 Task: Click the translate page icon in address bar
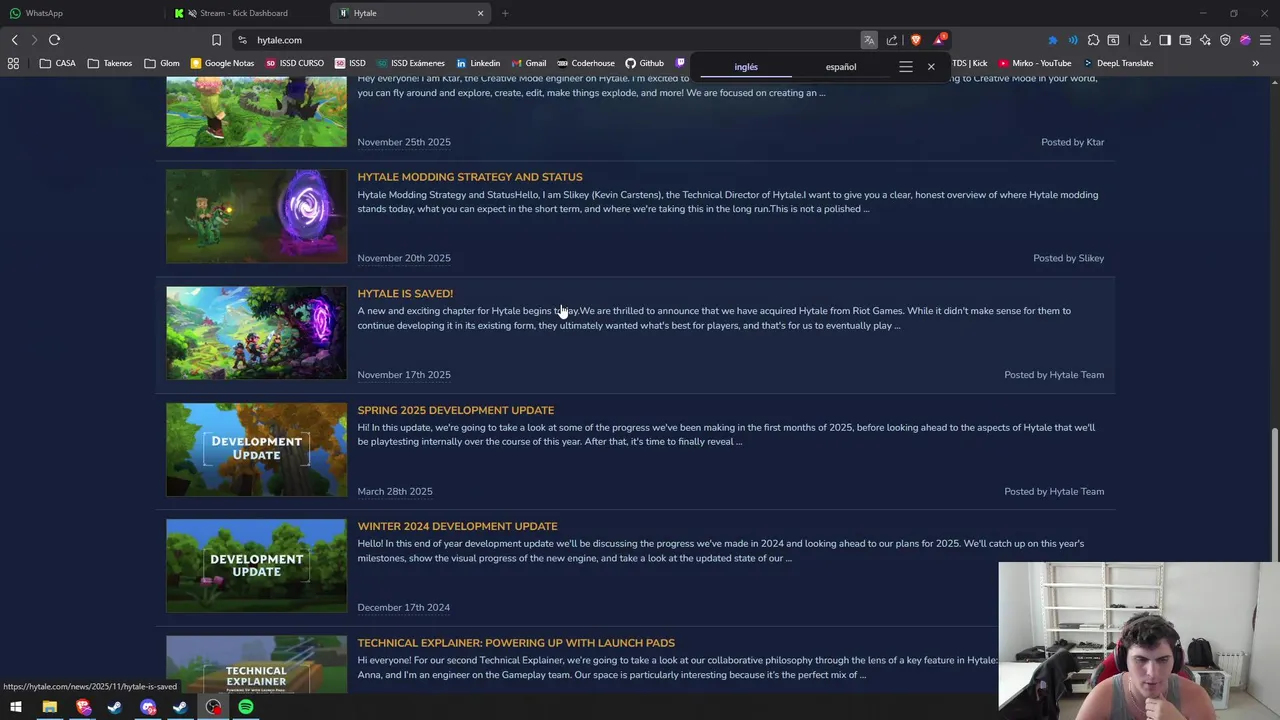[x=869, y=40]
